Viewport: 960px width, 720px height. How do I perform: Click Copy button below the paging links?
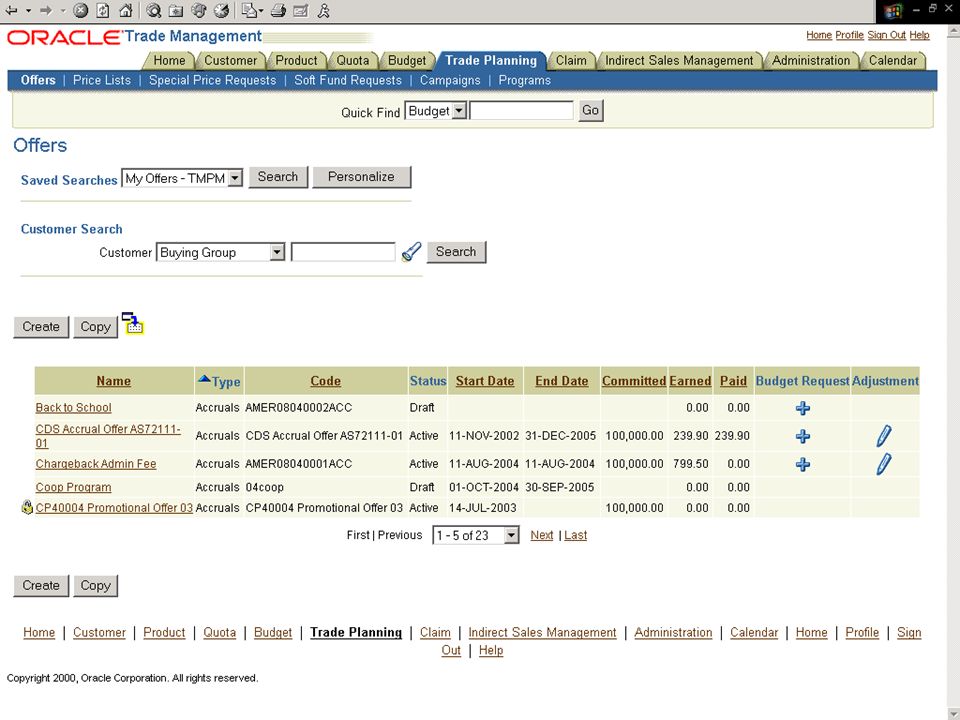(96, 585)
